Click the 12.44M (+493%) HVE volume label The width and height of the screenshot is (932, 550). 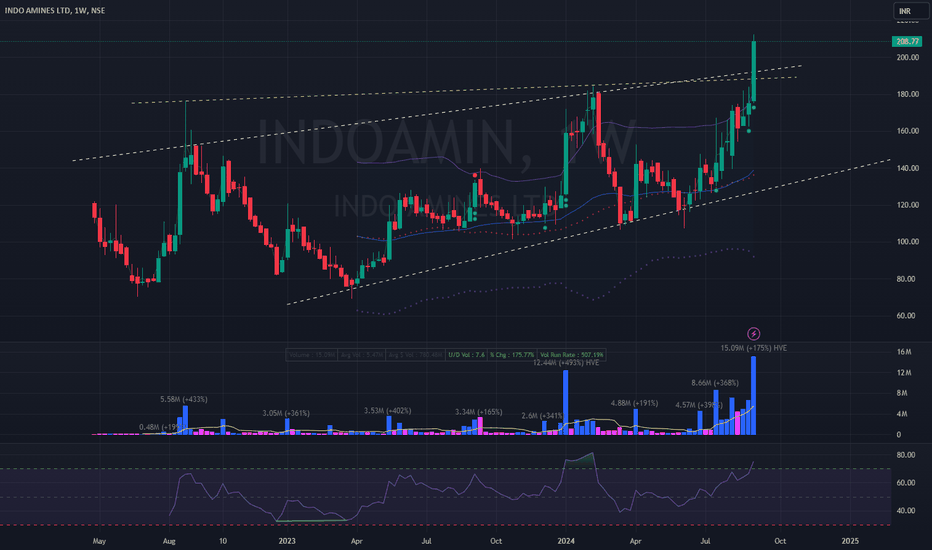[566, 363]
